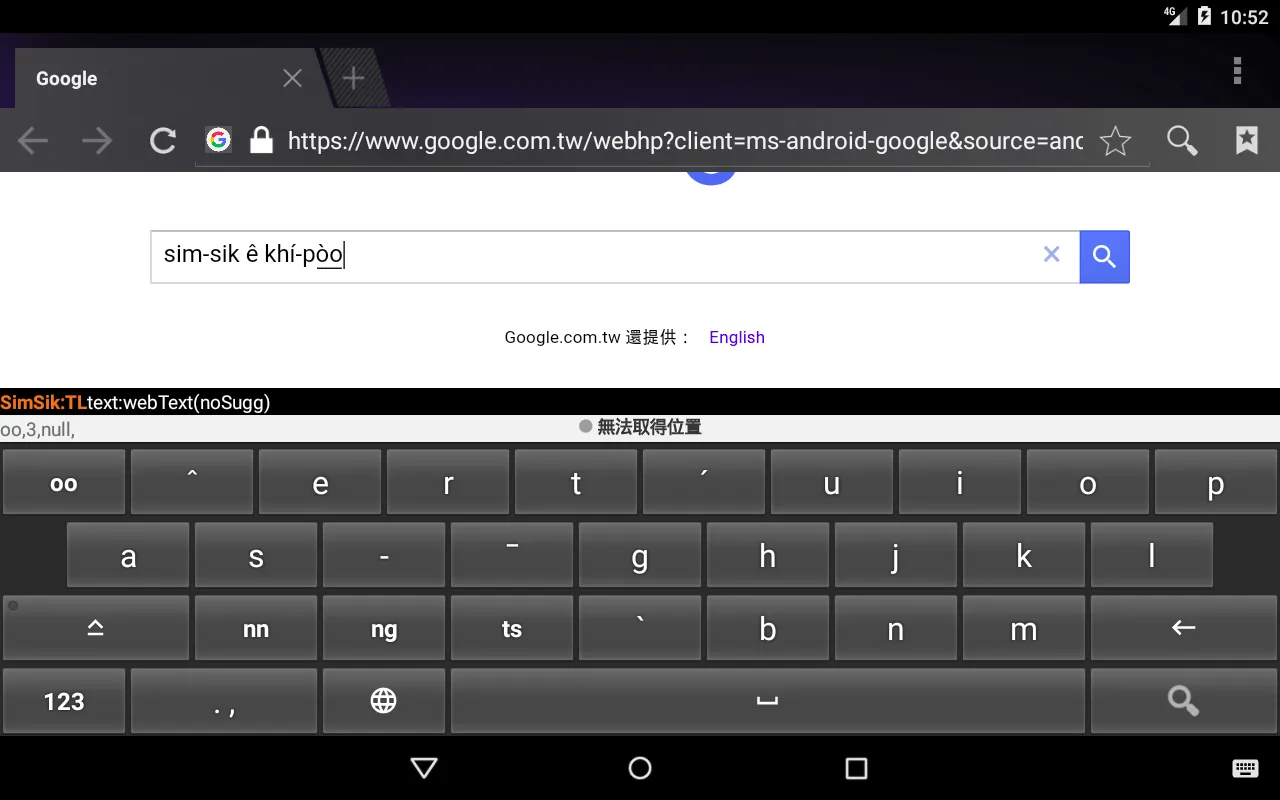The width and height of the screenshot is (1280, 800).
Task: Open a new tab with the plus
Action: (353, 78)
